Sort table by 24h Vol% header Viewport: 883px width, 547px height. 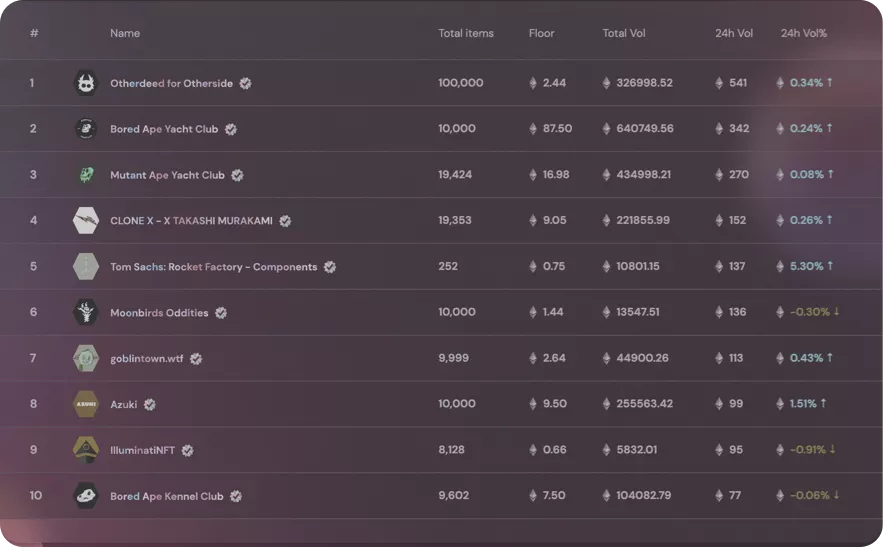point(804,33)
